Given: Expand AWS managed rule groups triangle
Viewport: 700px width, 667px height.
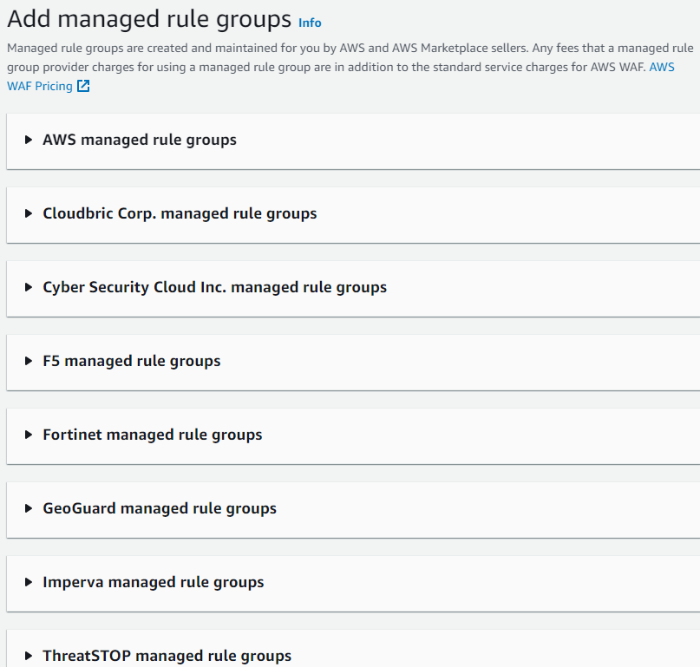Looking at the screenshot, I should click(x=28, y=140).
